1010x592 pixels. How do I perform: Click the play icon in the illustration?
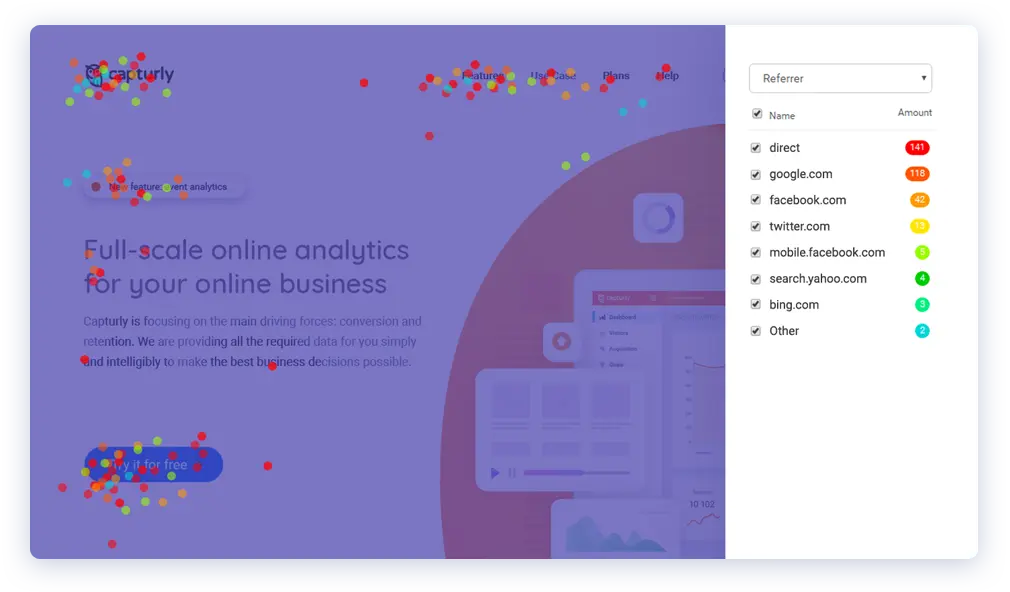tap(495, 473)
